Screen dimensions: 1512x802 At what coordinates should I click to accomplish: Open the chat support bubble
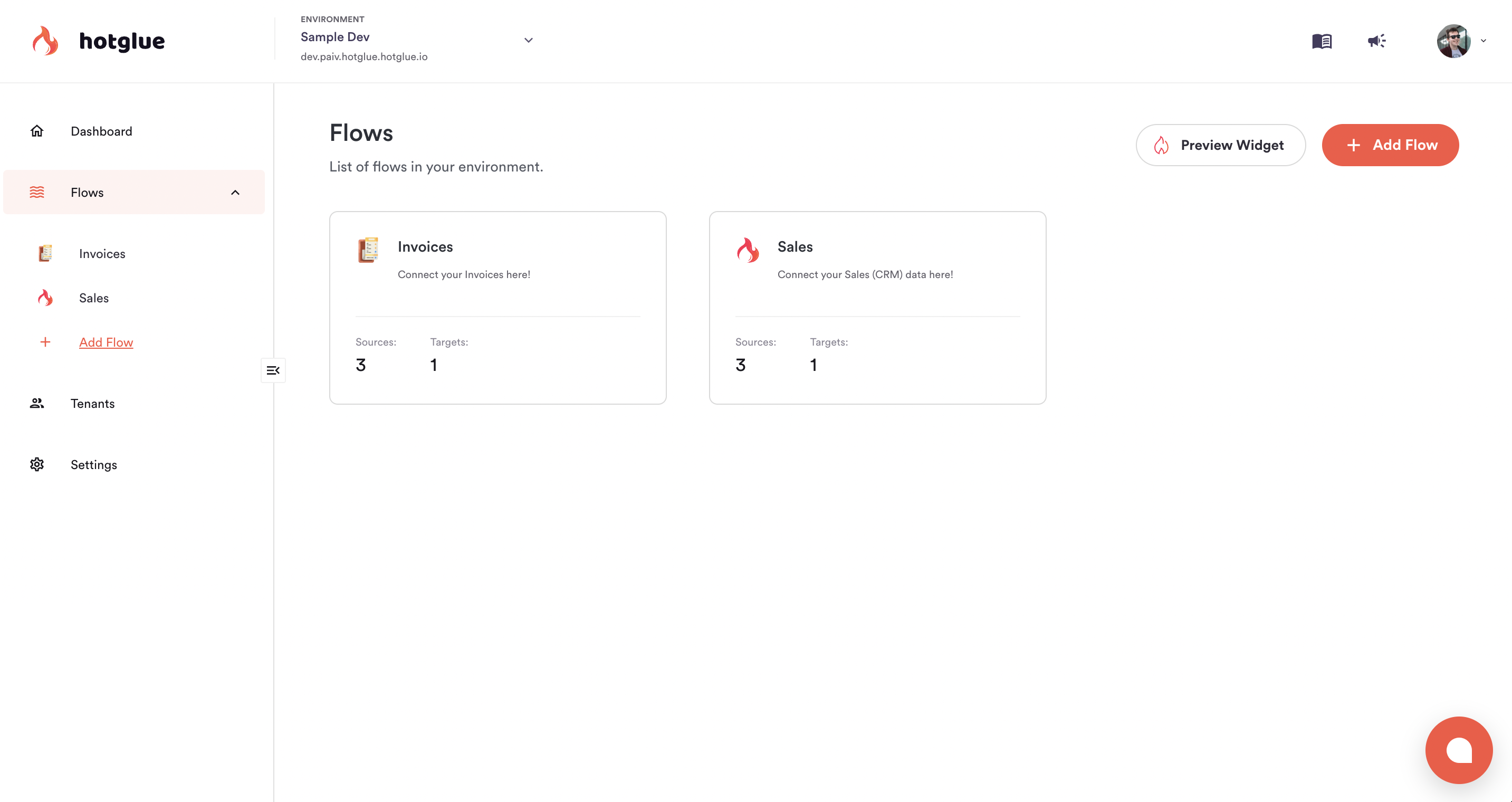(1459, 750)
